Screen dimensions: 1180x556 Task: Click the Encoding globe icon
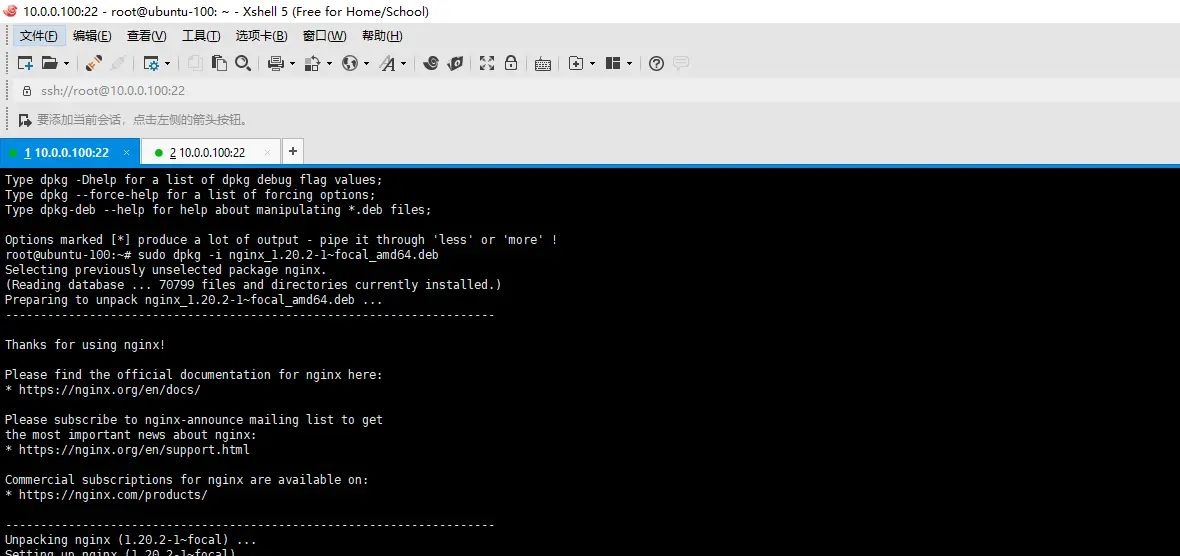click(350, 63)
